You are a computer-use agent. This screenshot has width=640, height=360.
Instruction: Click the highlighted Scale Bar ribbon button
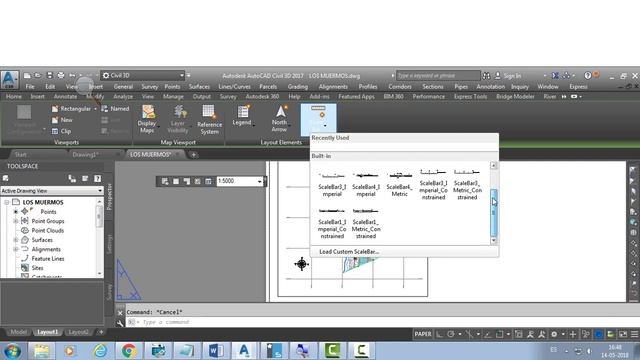point(318,119)
